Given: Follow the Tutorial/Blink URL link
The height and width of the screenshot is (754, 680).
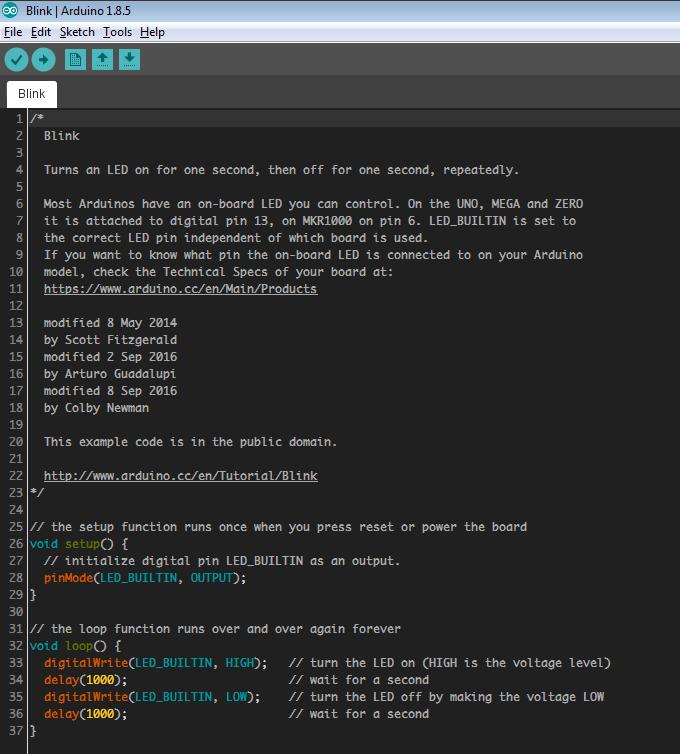Looking at the screenshot, I should point(180,476).
